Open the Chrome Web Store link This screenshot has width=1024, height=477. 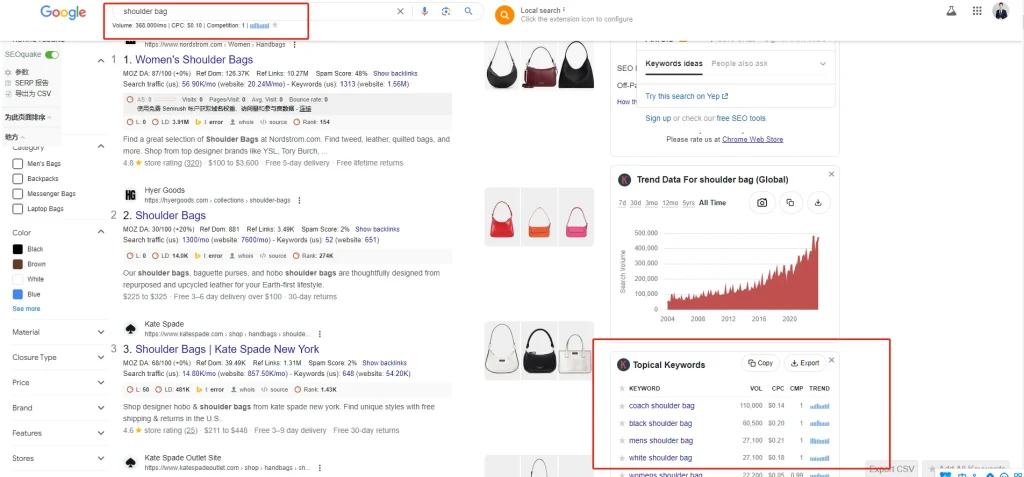[x=752, y=139]
